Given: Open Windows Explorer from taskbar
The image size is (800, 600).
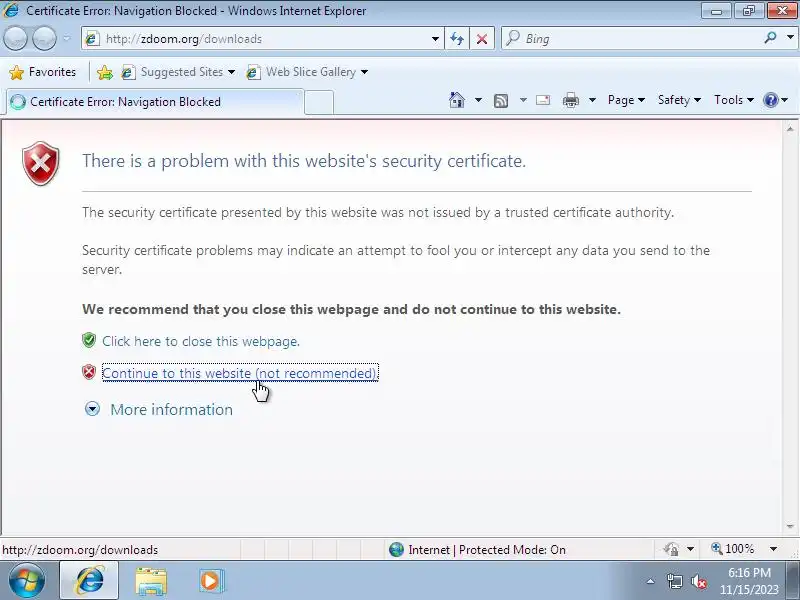Looking at the screenshot, I should 151,581.
